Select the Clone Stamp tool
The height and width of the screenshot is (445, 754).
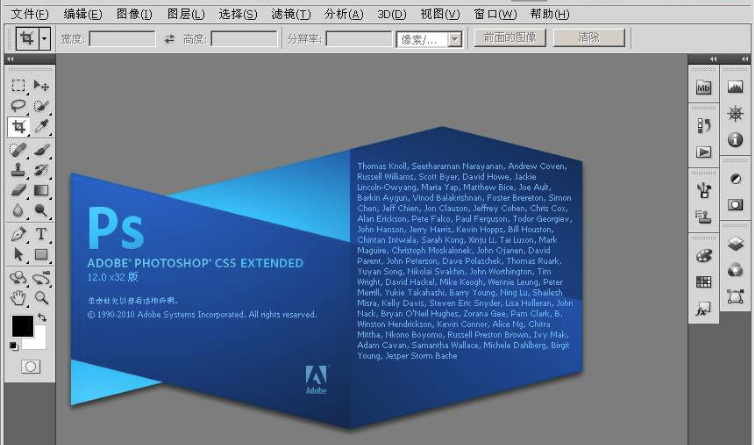point(18,169)
